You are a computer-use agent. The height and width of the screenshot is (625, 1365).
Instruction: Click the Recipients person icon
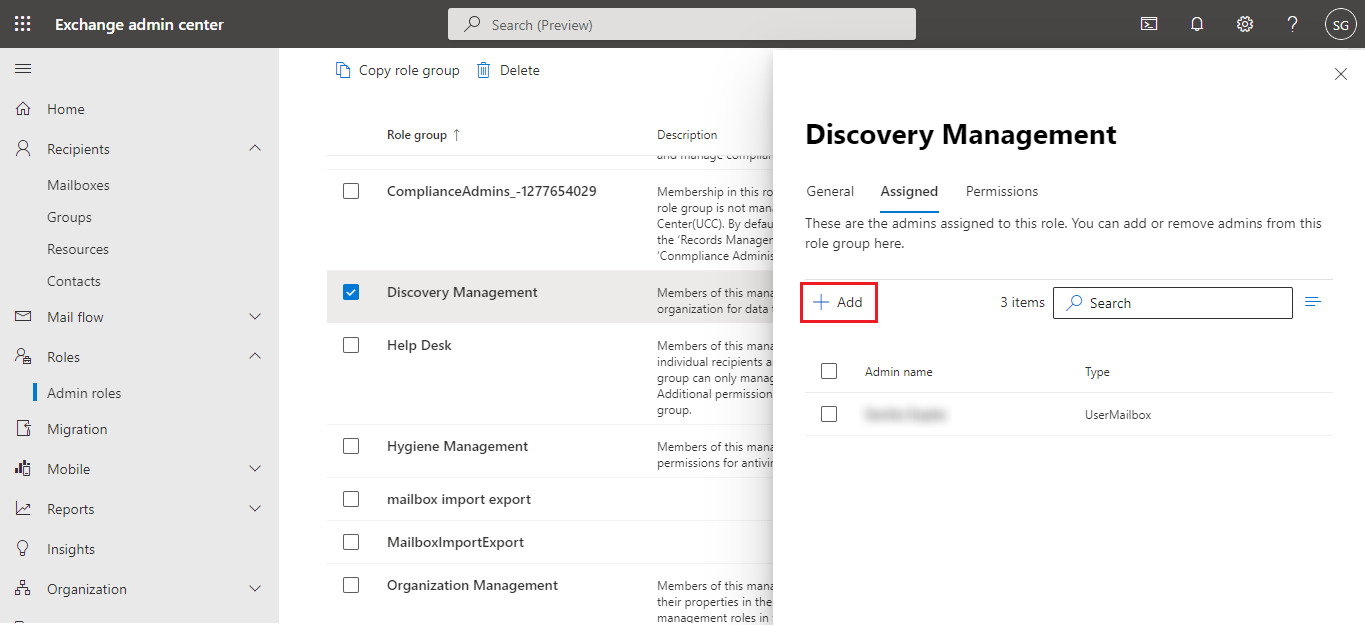(x=24, y=149)
